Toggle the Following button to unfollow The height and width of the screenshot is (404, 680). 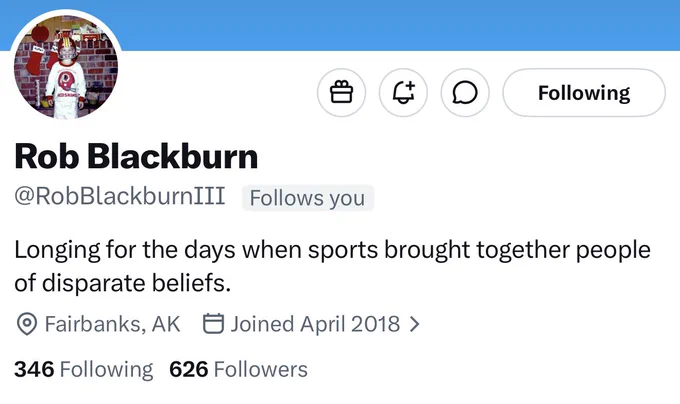point(584,93)
